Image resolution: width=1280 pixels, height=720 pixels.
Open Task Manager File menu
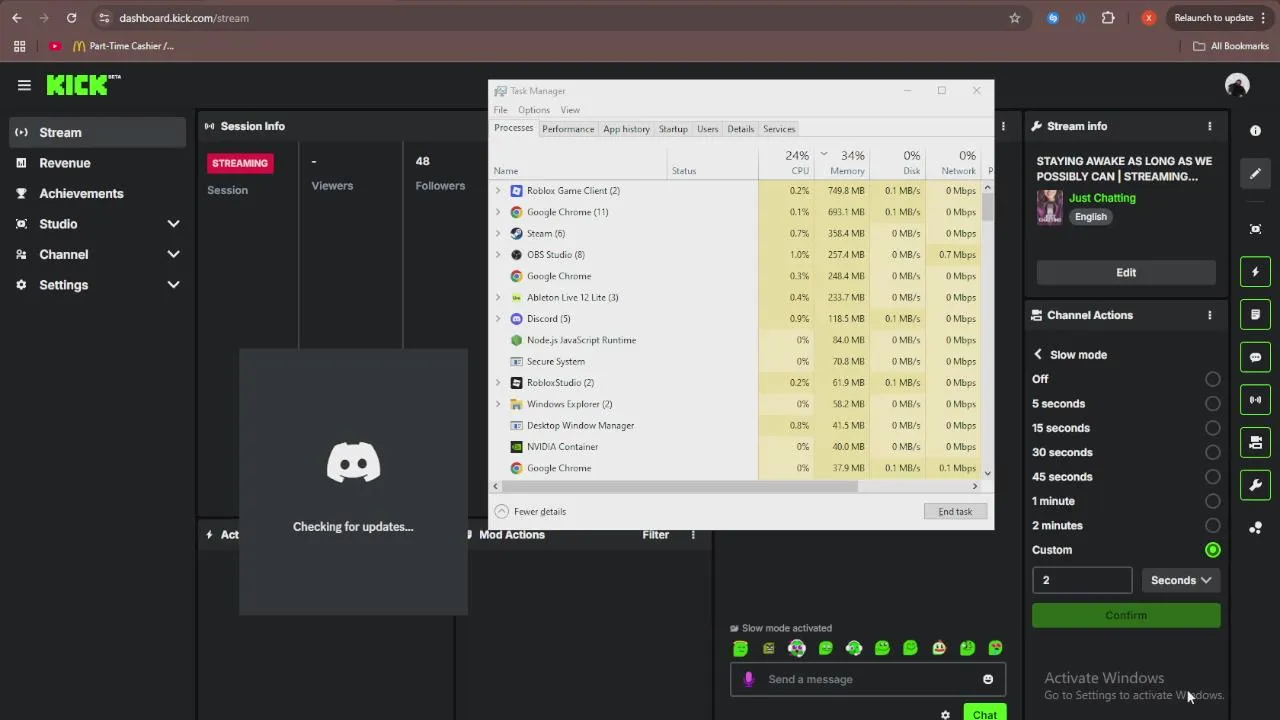click(500, 110)
